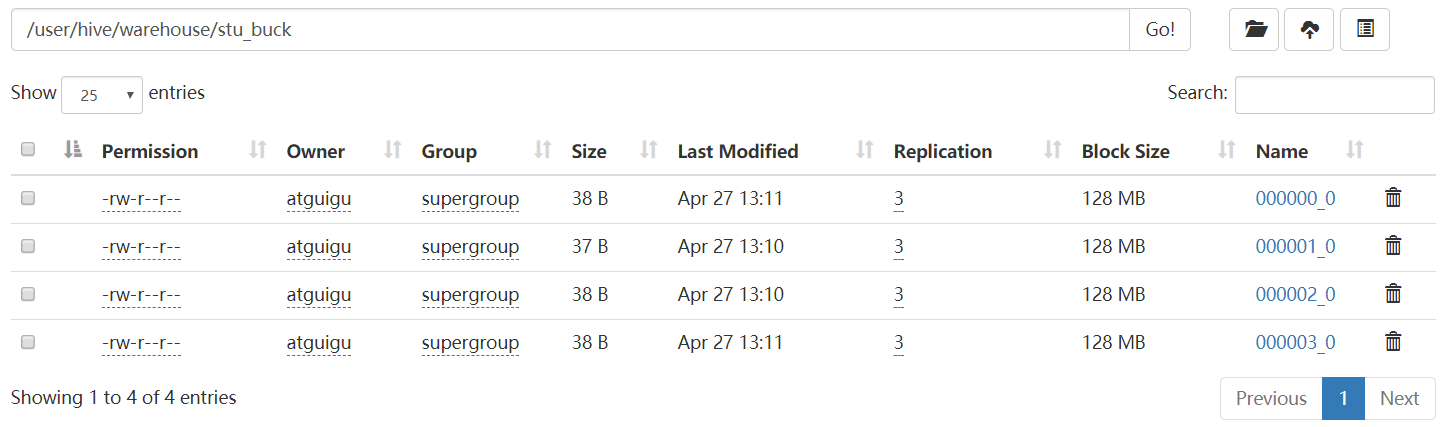Click the upload files cloud icon

click(1309, 30)
